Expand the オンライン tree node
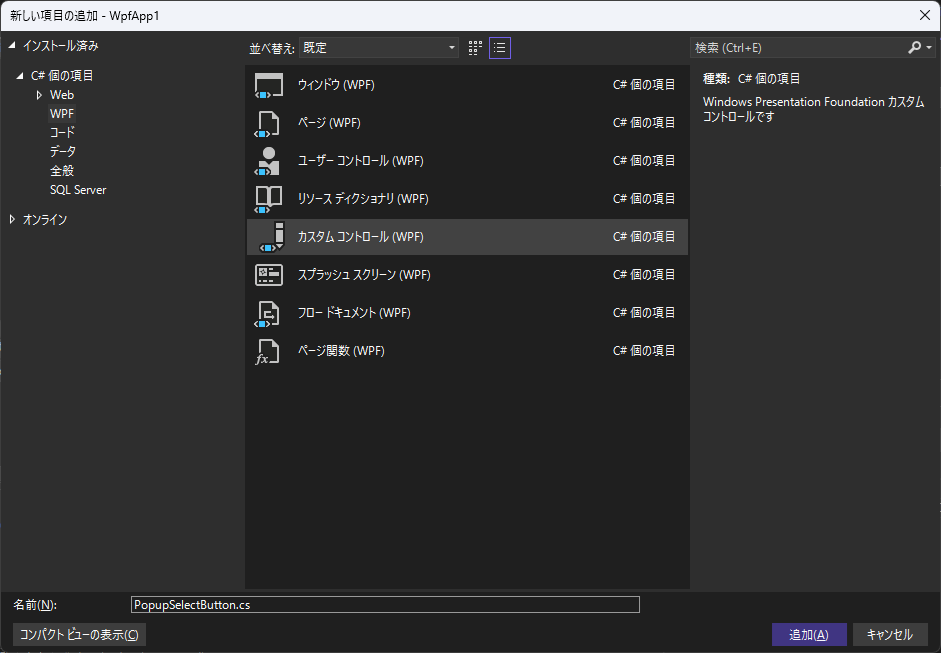Image resolution: width=941 pixels, height=653 pixels. tap(14, 218)
